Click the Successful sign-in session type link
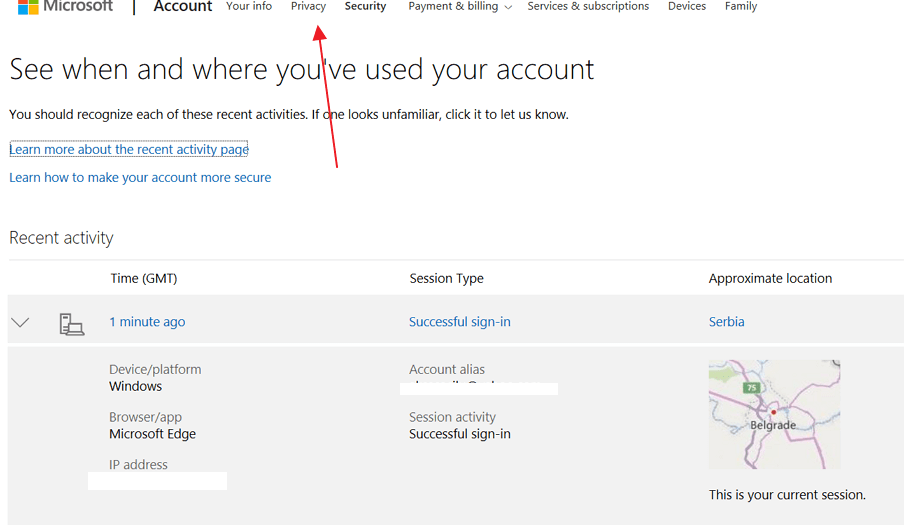This screenshot has height=525, width=904. [x=459, y=322]
